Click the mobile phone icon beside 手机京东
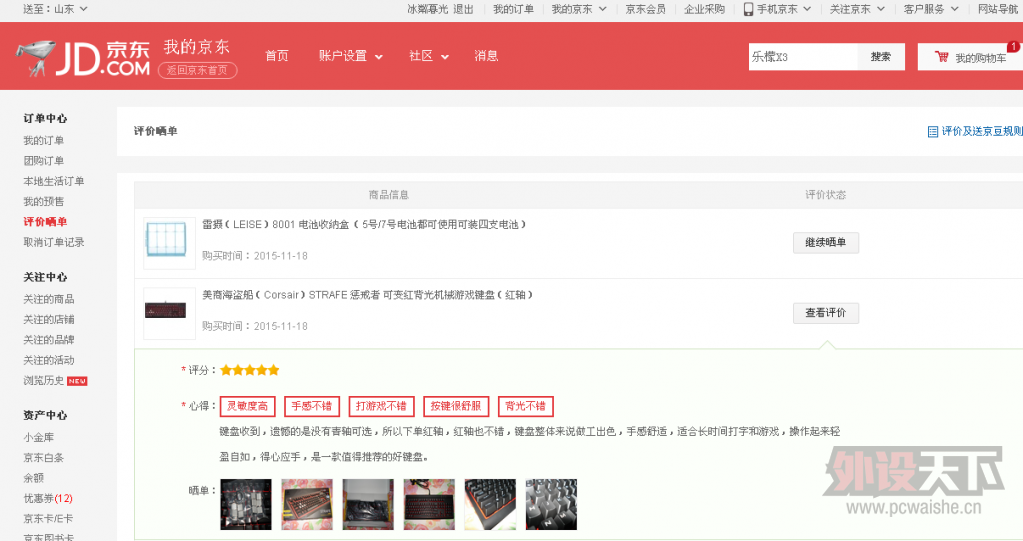This screenshot has width=1023, height=541. [x=748, y=9]
